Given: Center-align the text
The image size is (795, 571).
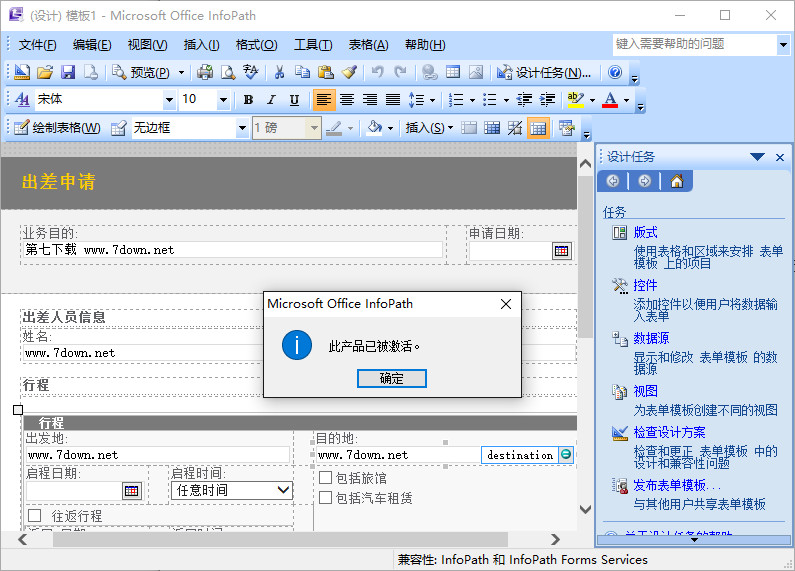Looking at the screenshot, I should [x=347, y=100].
